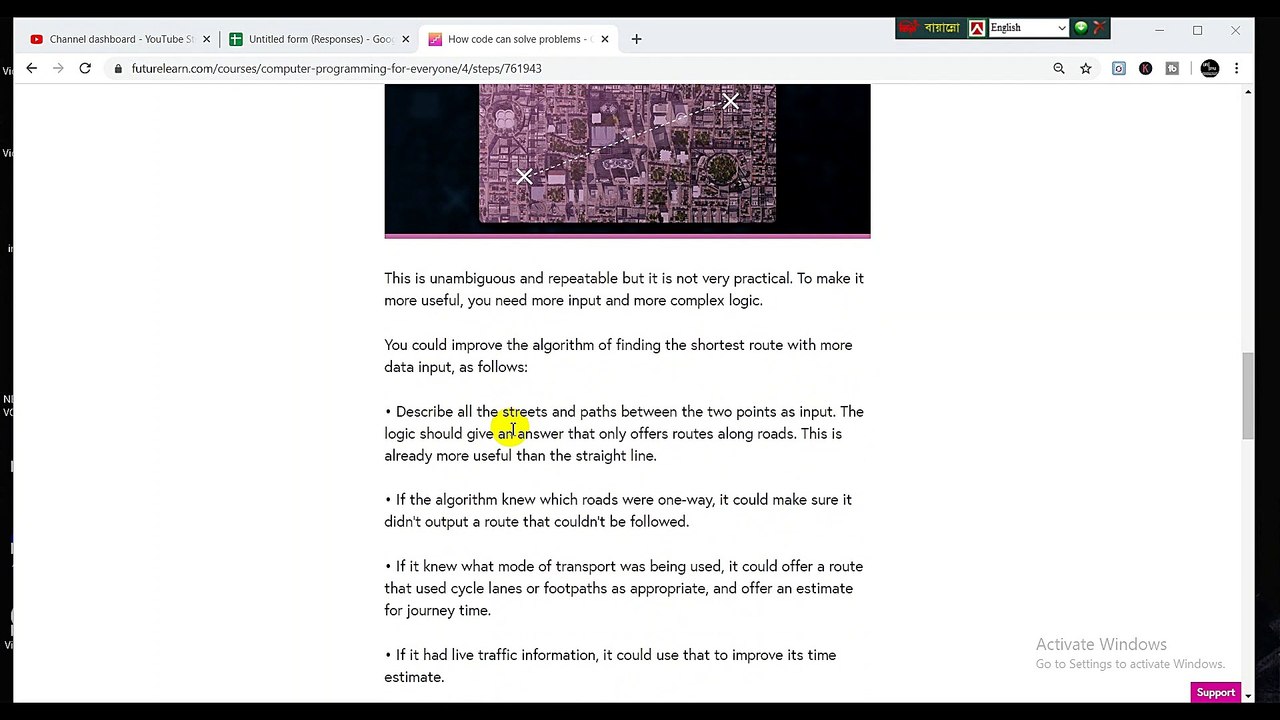Select How code can solve problems tab
The height and width of the screenshot is (720, 1280).
click(519, 39)
